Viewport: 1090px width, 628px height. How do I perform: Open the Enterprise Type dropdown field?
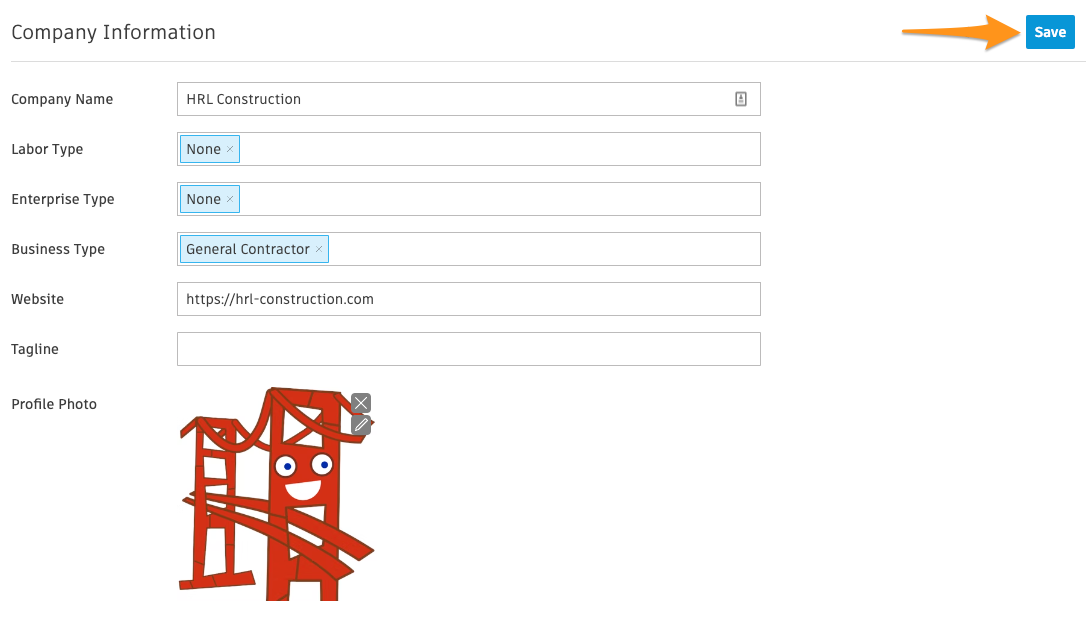500,199
